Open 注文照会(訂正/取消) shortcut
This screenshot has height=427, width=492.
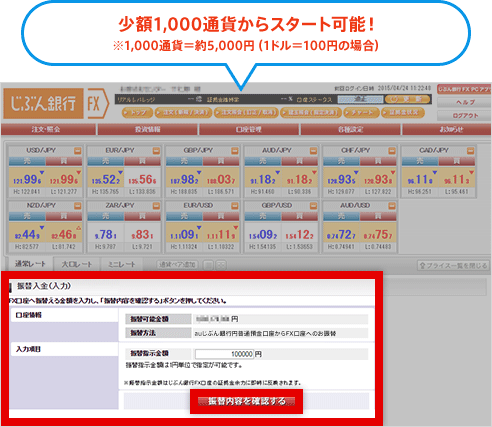pos(246,113)
